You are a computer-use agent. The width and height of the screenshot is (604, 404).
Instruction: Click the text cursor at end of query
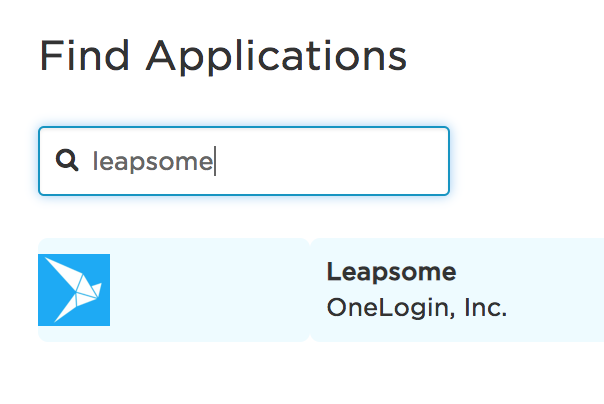(x=215, y=161)
